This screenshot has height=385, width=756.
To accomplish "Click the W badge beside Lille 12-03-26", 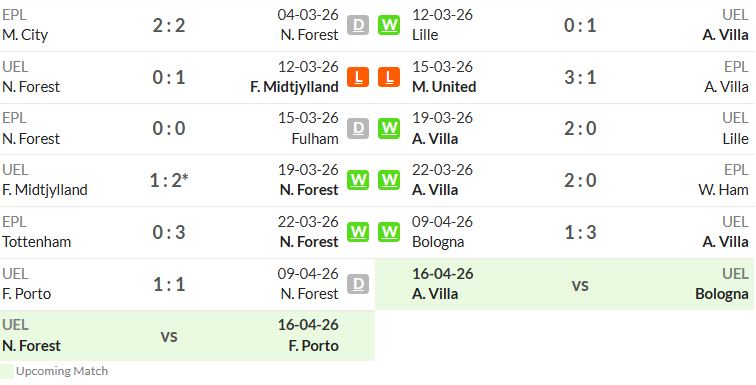I will [389, 25].
